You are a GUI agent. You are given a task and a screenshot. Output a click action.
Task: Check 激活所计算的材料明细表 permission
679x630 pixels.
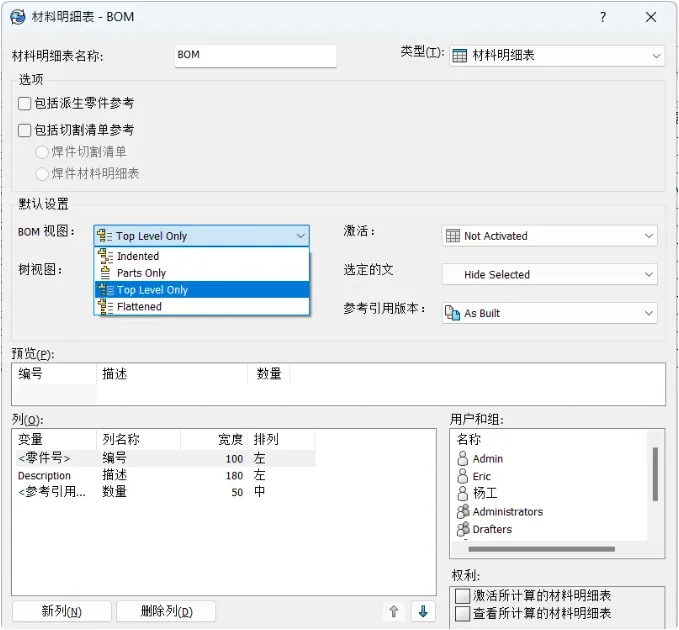(x=462, y=596)
